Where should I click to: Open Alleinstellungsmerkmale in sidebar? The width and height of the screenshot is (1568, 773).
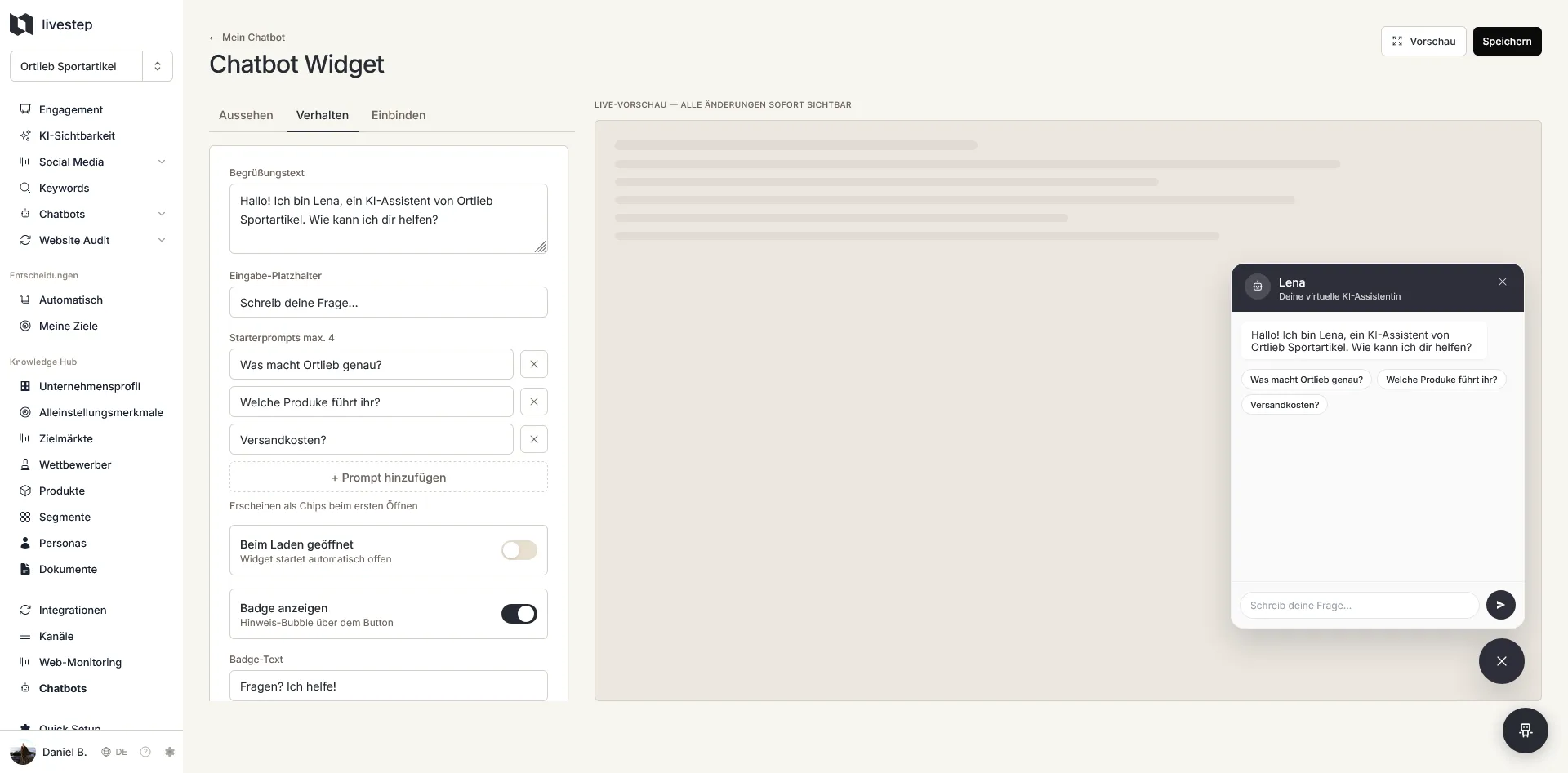91,412
